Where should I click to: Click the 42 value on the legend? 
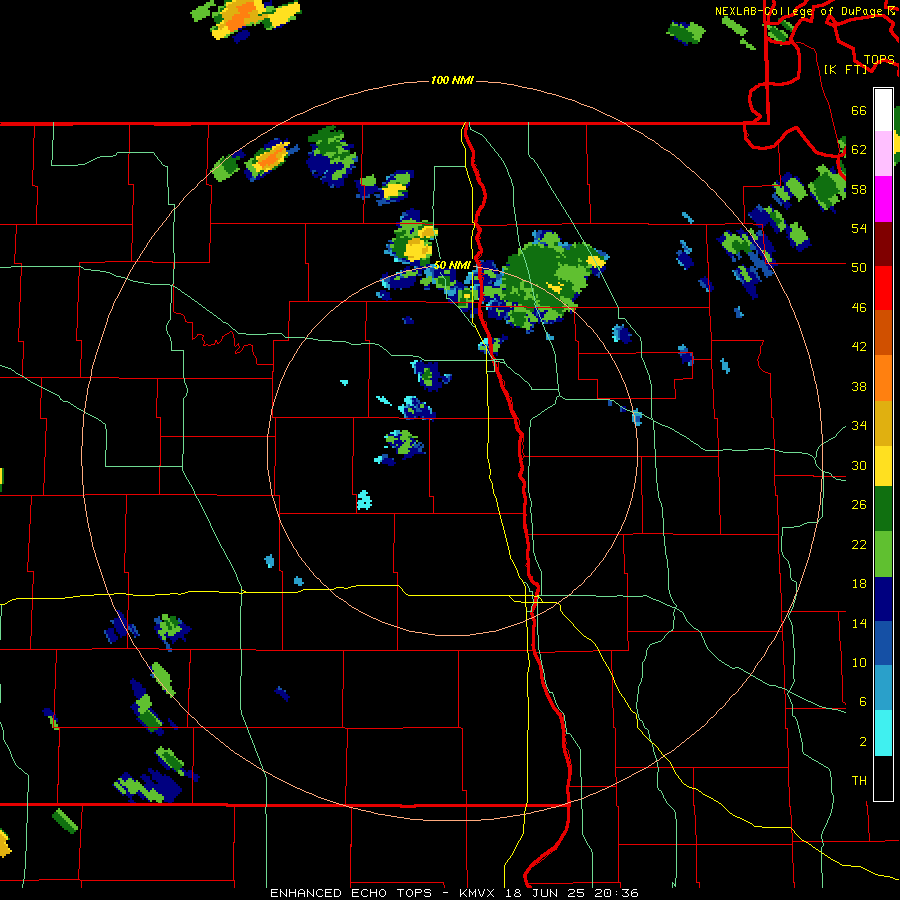[859, 347]
